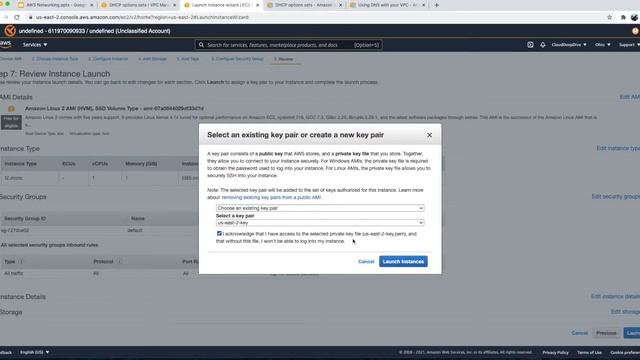Open 'removing existing key pairs from a public AMI' link
This screenshot has height=360, width=640.
coord(271,198)
